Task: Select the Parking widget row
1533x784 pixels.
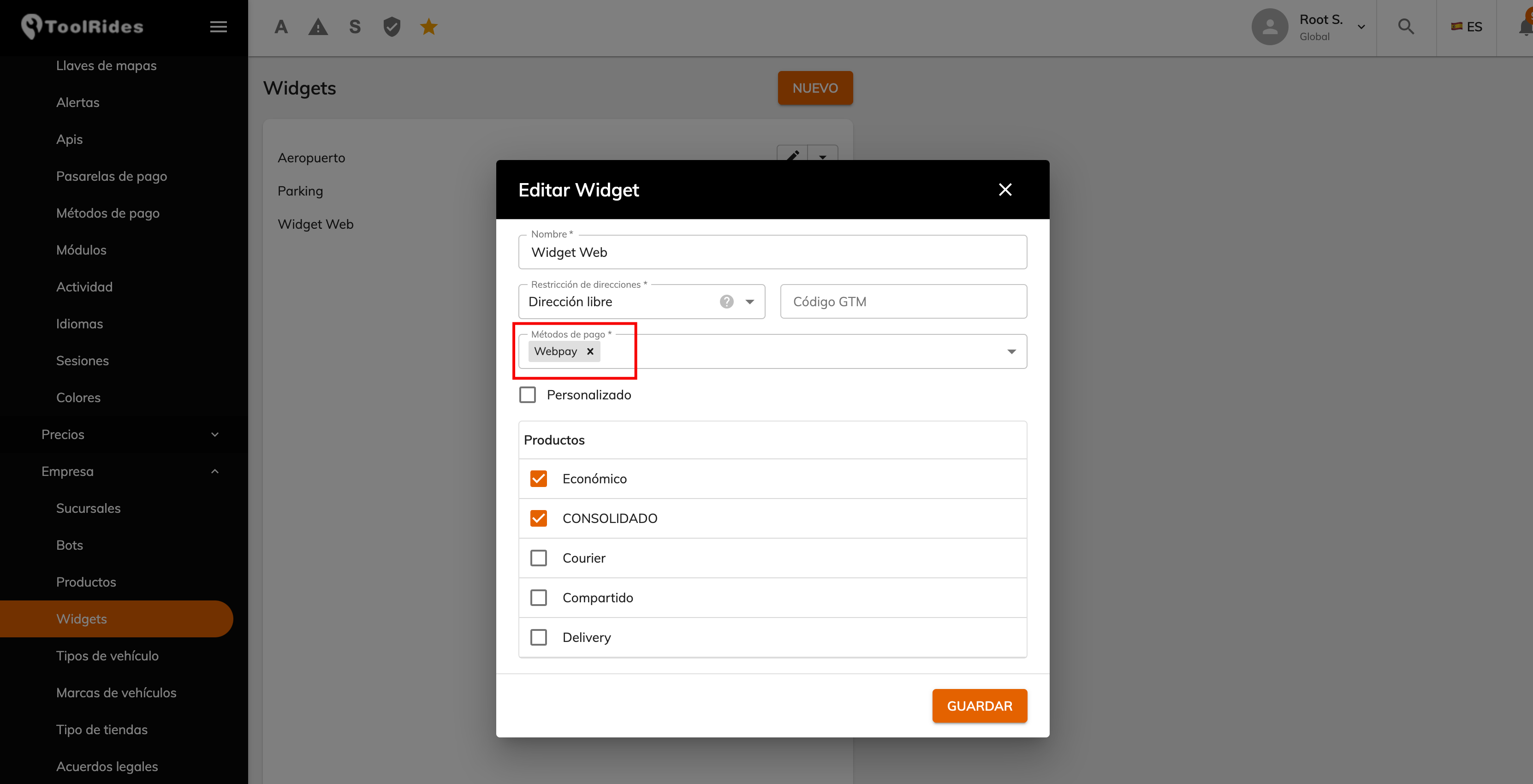Action: point(301,191)
